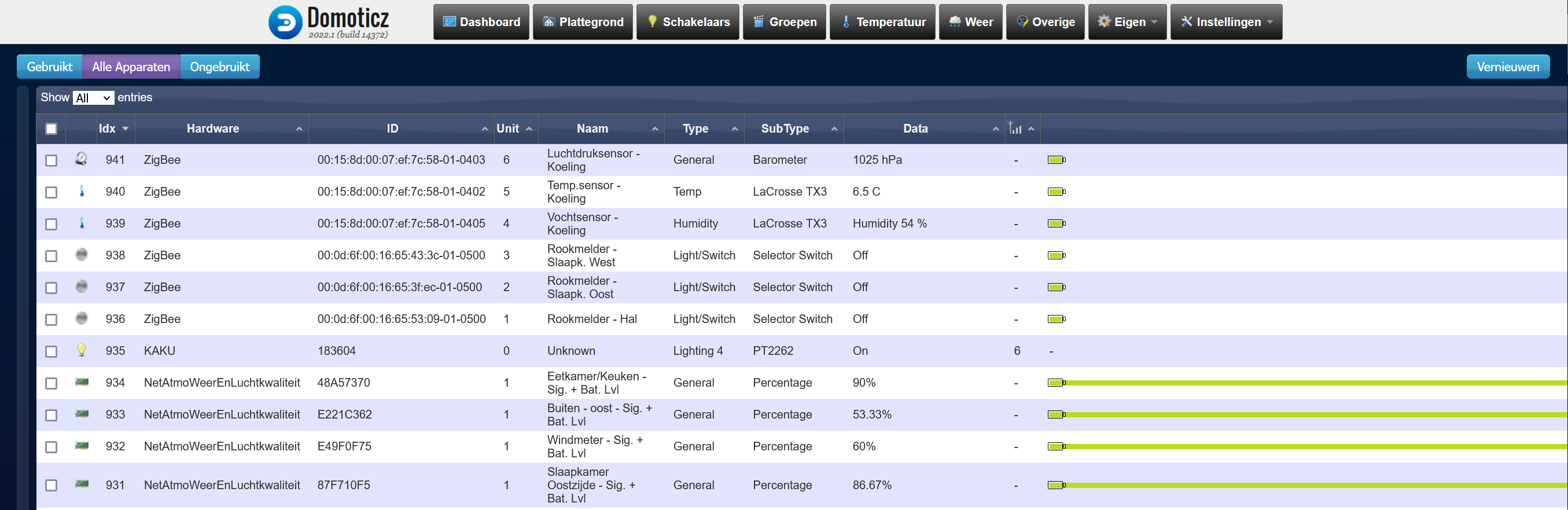Screen dimensions: 1568x510
Task: Open the Overige page
Action: tap(1045, 22)
